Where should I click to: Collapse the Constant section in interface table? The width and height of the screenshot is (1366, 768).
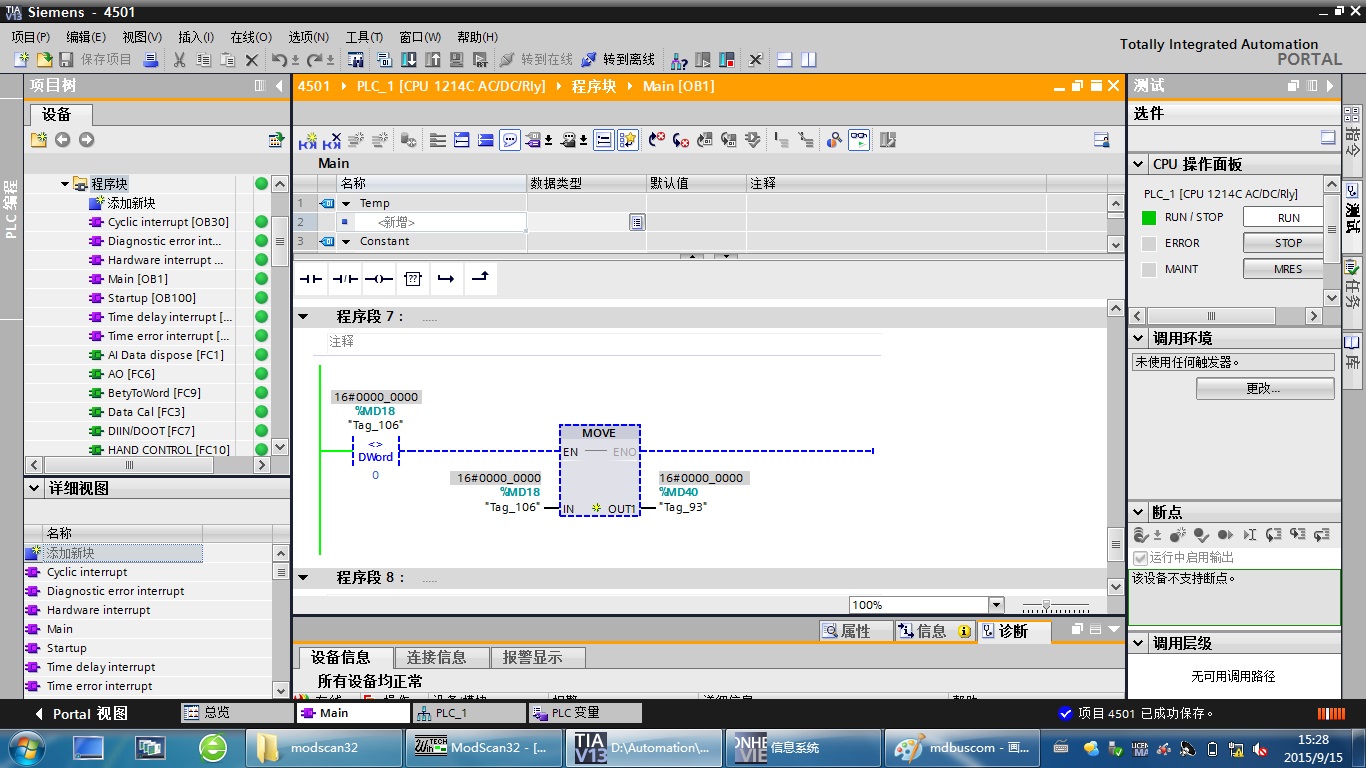click(347, 241)
